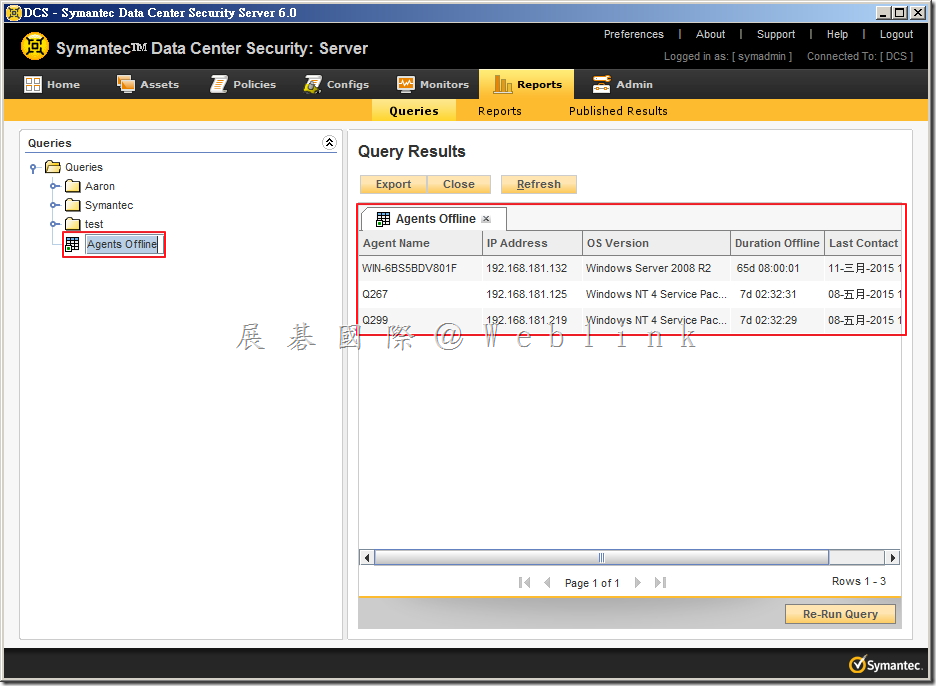
Task: Click the Re-Run Query button
Action: tap(840, 614)
